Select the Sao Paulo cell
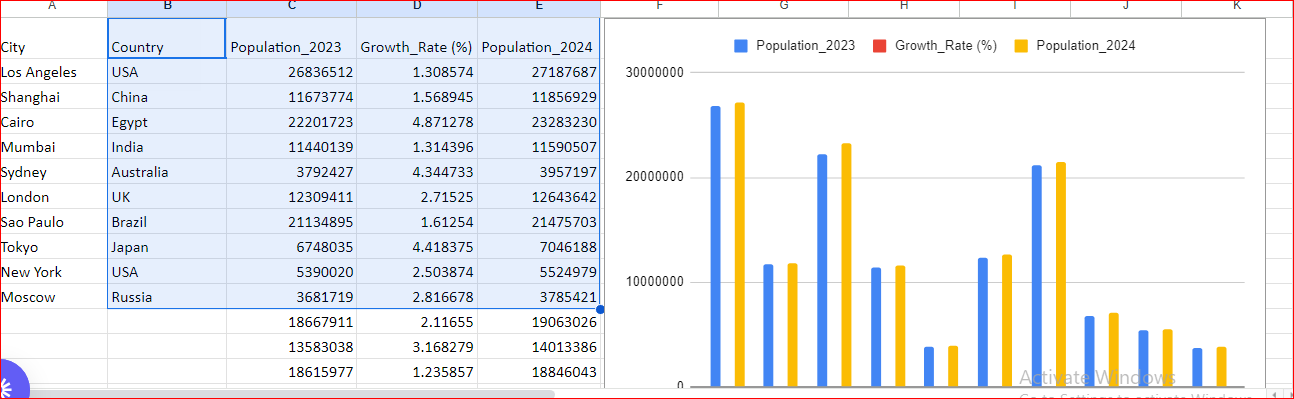The height and width of the screenshot is (399, 1294). point(53,222)
